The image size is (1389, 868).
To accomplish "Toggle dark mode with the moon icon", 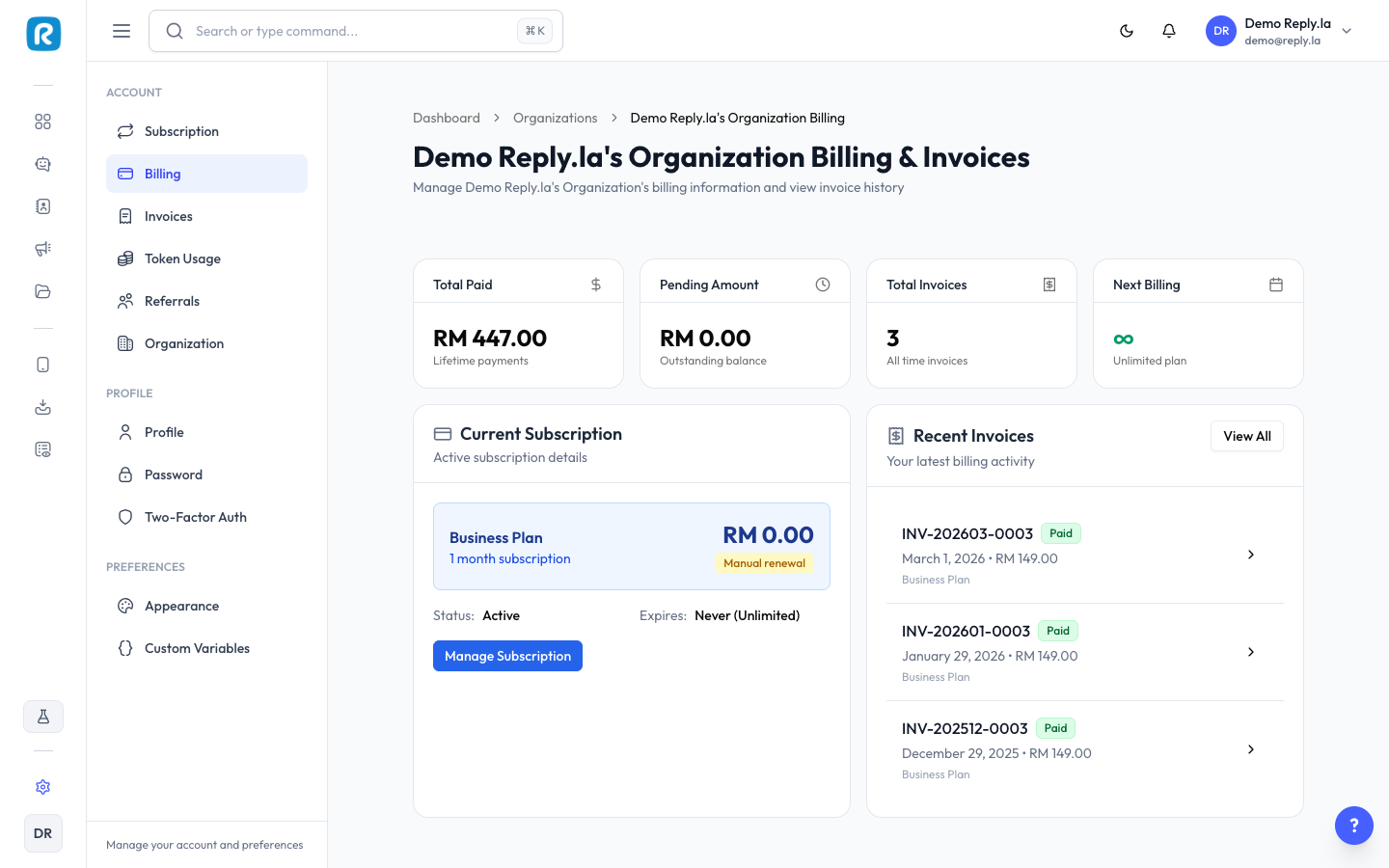I will tap(1127, 31).
